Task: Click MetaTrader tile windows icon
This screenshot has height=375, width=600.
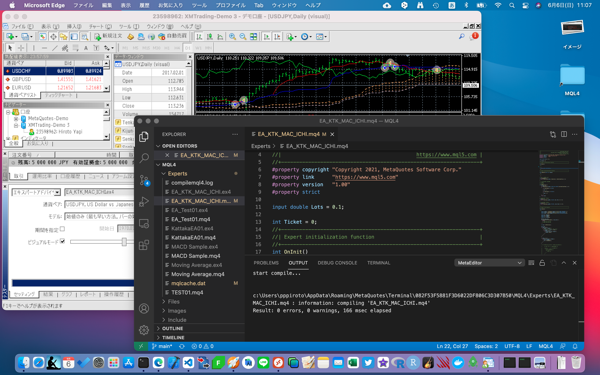Action: click(253, 37)
